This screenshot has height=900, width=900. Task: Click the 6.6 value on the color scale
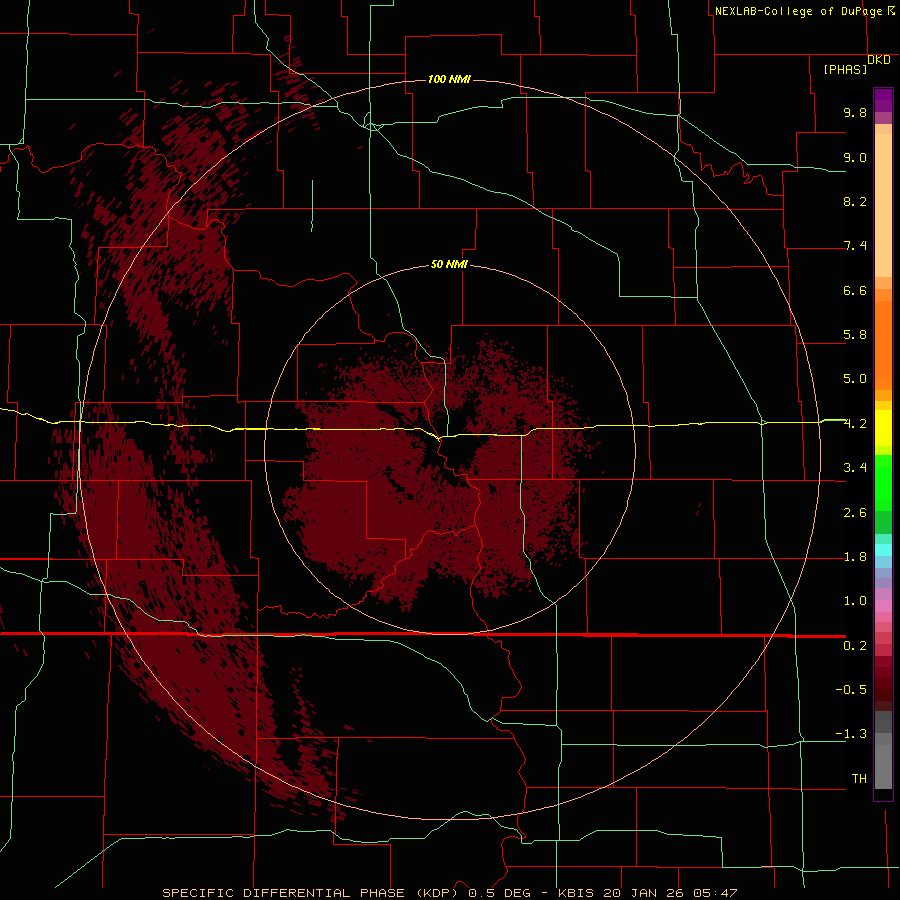(855, 290)
